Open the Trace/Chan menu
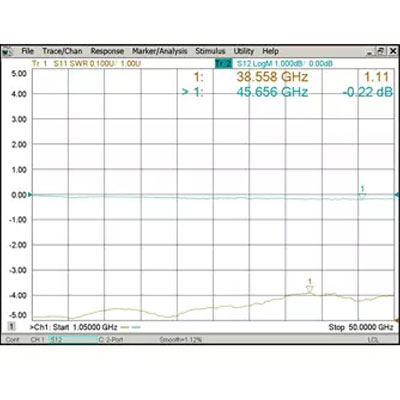Screen dimensions: 400x400 point(62,51)
